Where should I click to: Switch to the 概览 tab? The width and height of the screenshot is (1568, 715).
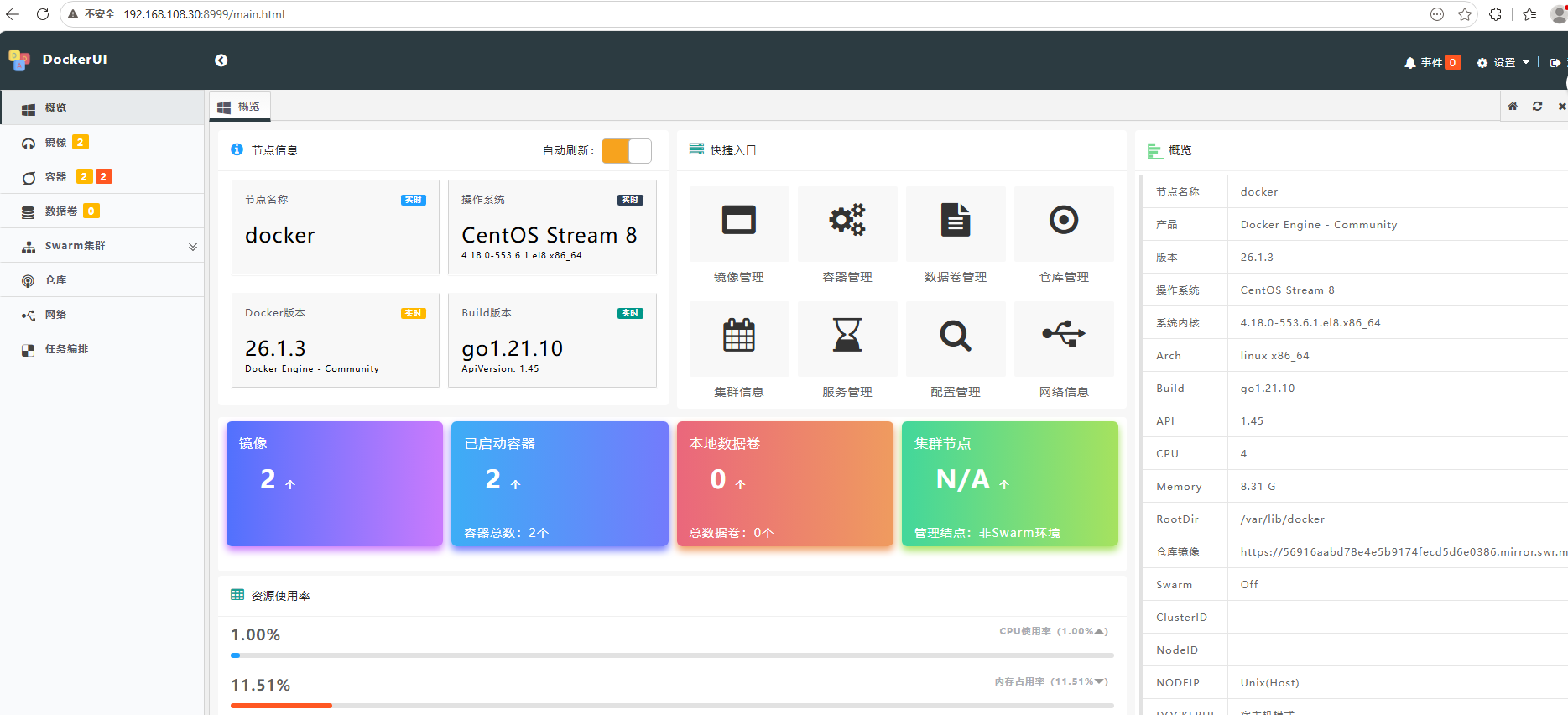[x=240, y=107]
